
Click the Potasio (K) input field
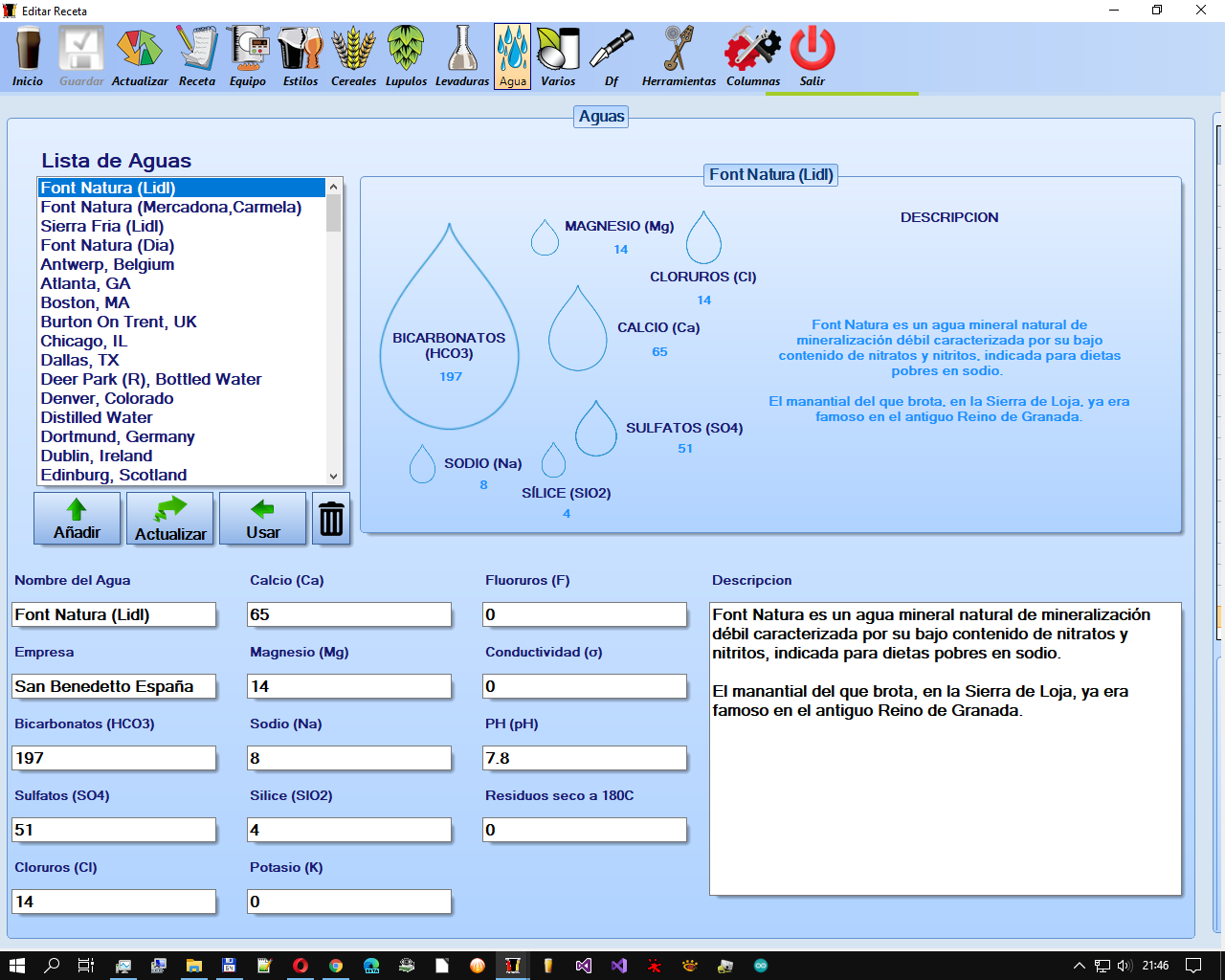pyautogui.click(x=349, y=902)
